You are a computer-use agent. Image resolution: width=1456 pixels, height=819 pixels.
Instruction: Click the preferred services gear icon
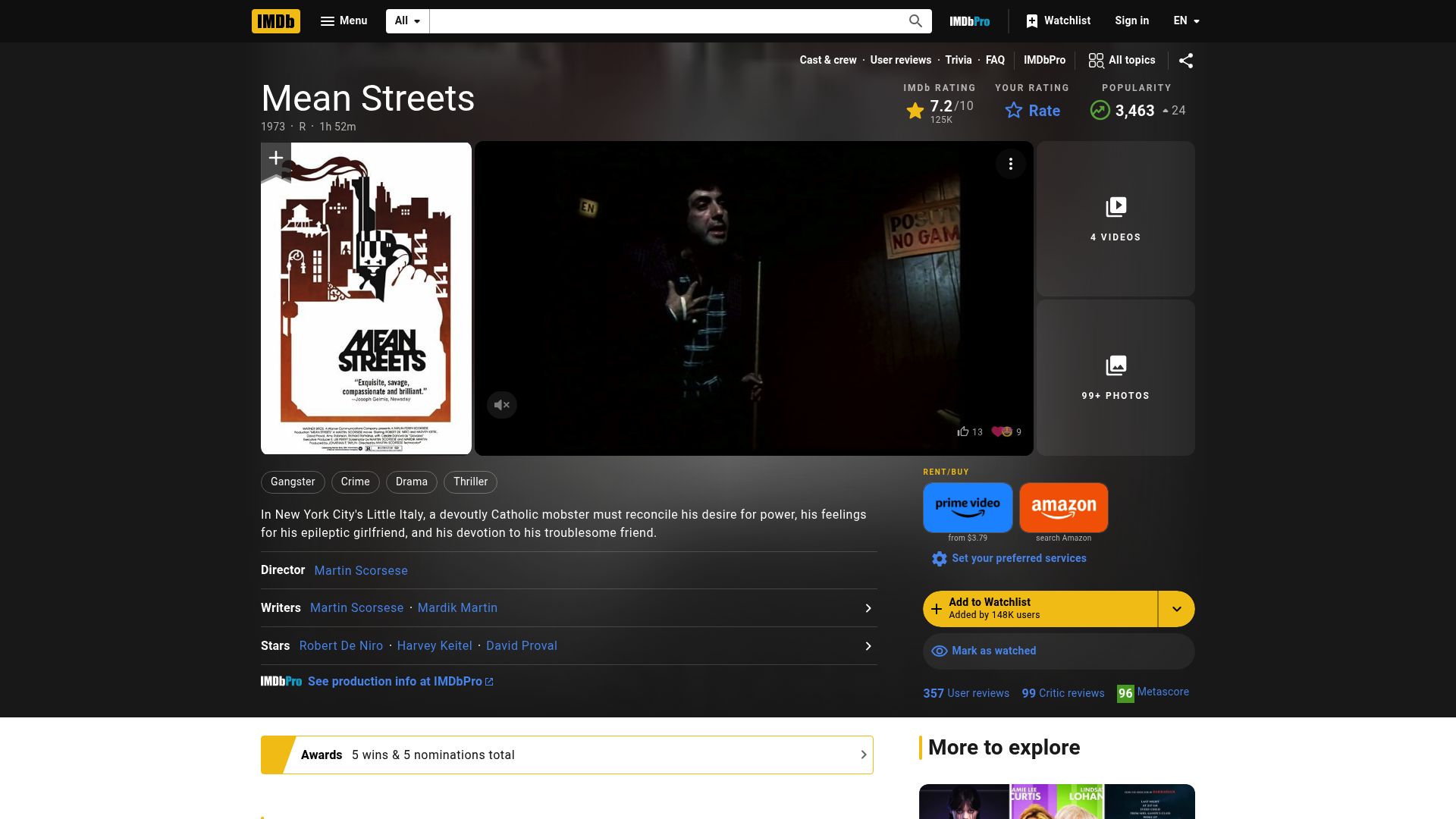click(939, 559)
